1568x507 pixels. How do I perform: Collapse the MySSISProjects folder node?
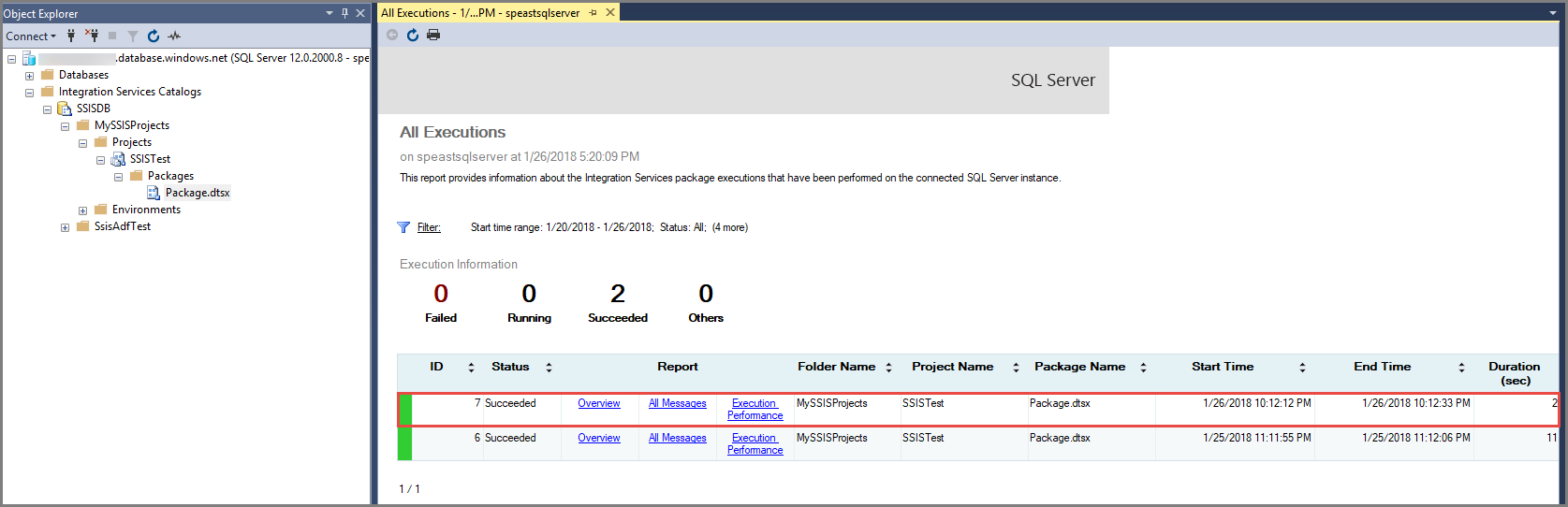[65, 126]
